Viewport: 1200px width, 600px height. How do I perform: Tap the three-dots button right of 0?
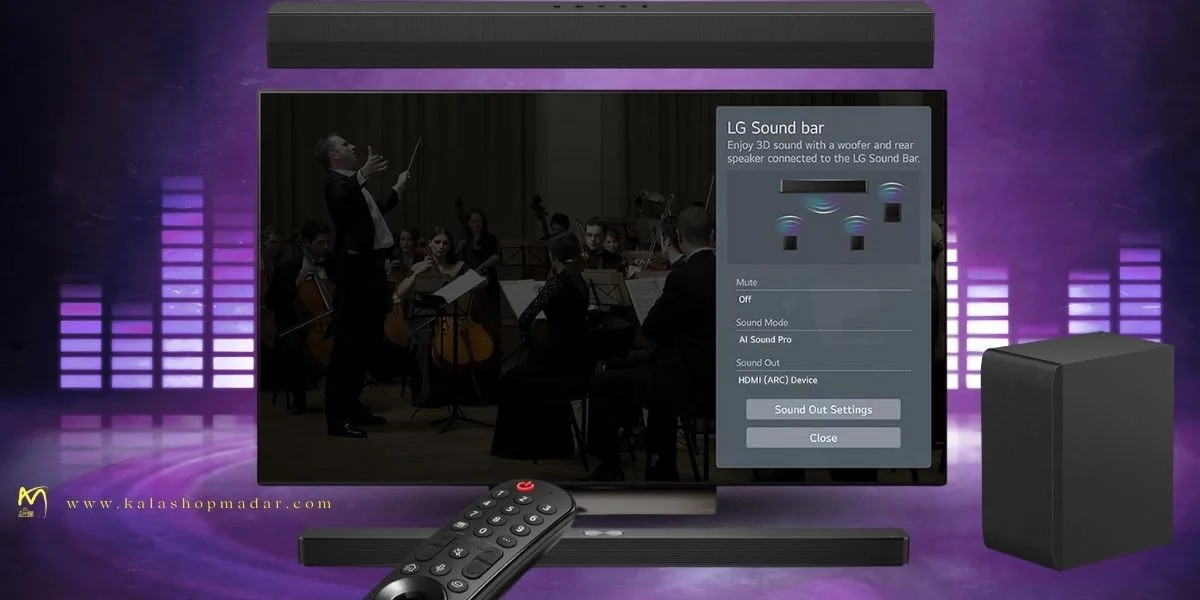point(507,541)
